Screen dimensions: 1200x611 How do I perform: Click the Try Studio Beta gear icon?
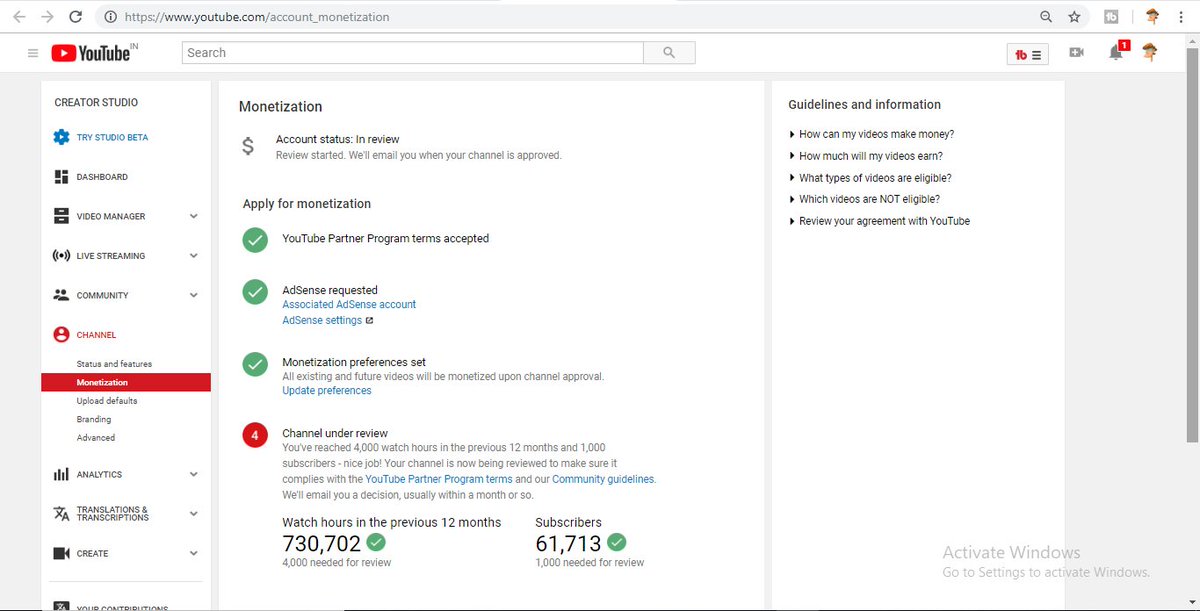point(61,137)
